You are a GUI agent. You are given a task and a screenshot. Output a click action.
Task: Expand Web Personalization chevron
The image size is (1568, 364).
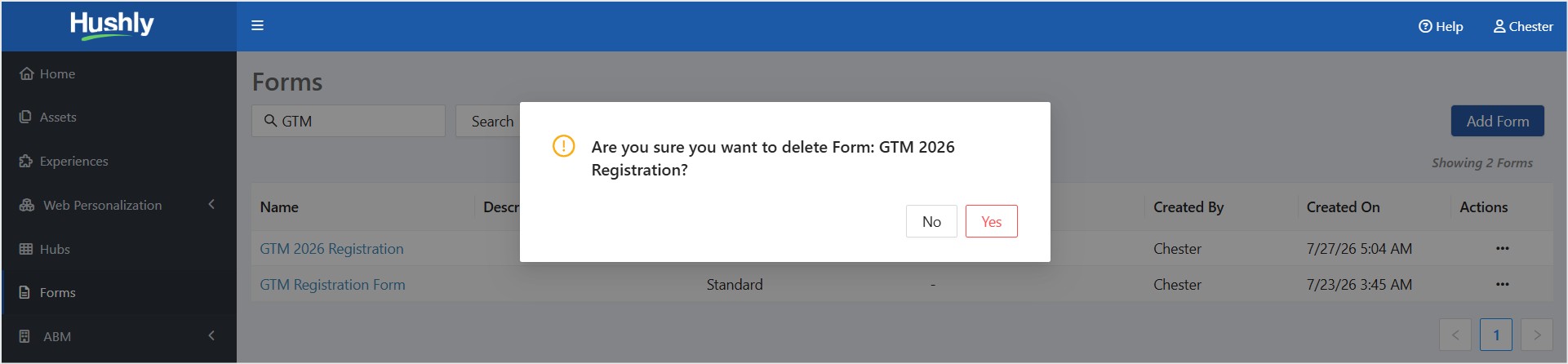pos(211,204)
